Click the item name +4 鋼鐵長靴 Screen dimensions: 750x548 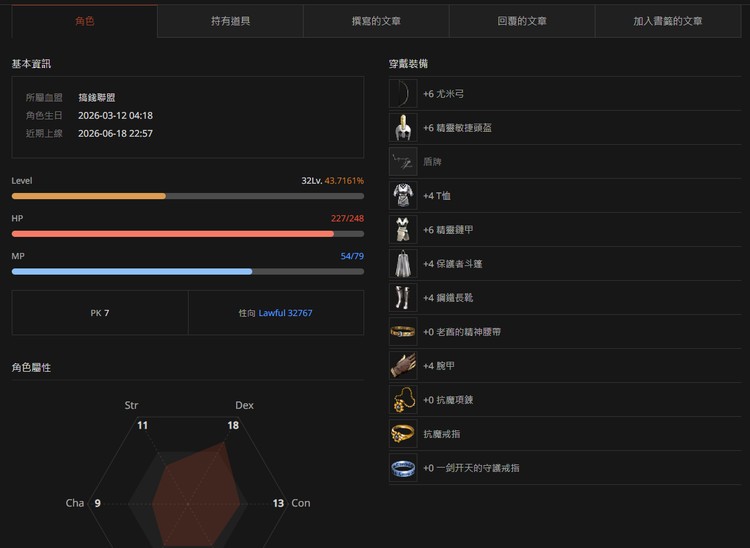[x=448, y=297]
